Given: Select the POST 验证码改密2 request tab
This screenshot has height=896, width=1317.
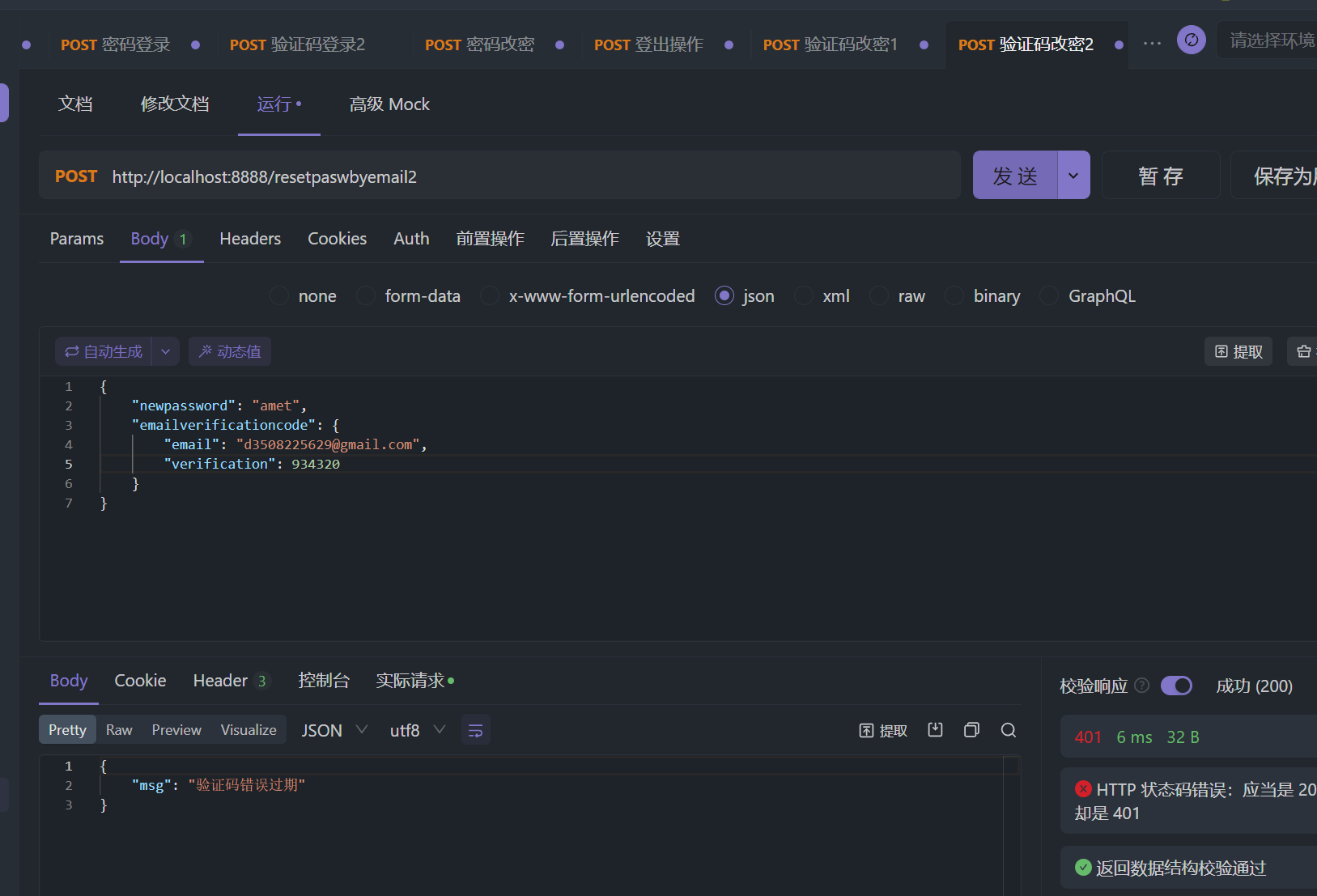Looking at the screenshot, I should point(1026,45).
